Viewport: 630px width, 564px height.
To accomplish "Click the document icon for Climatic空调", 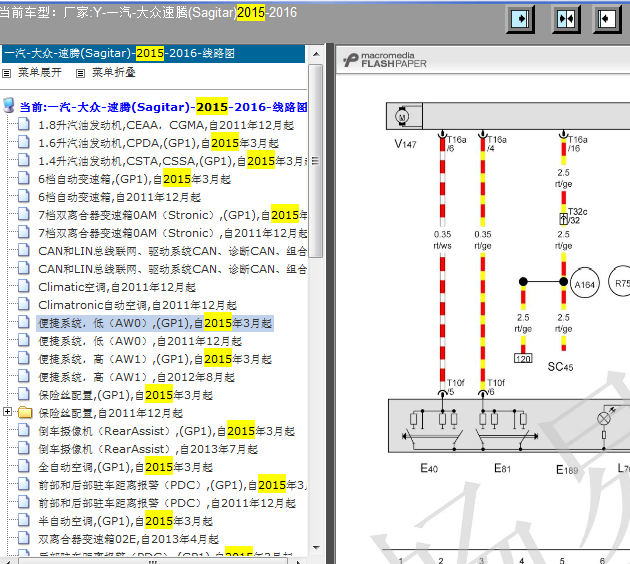I will tap(24, 286).
